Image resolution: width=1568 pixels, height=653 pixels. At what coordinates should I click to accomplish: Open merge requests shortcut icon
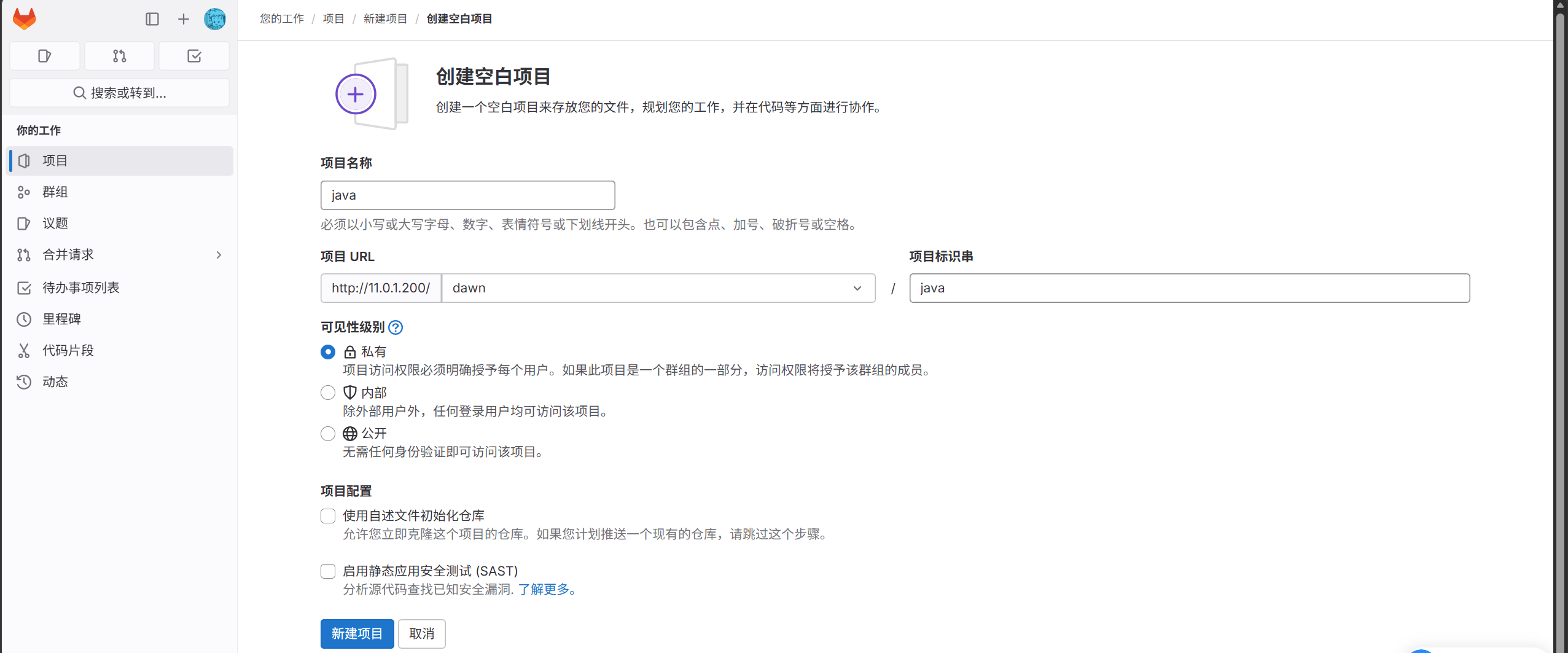(x=120, y=56)
